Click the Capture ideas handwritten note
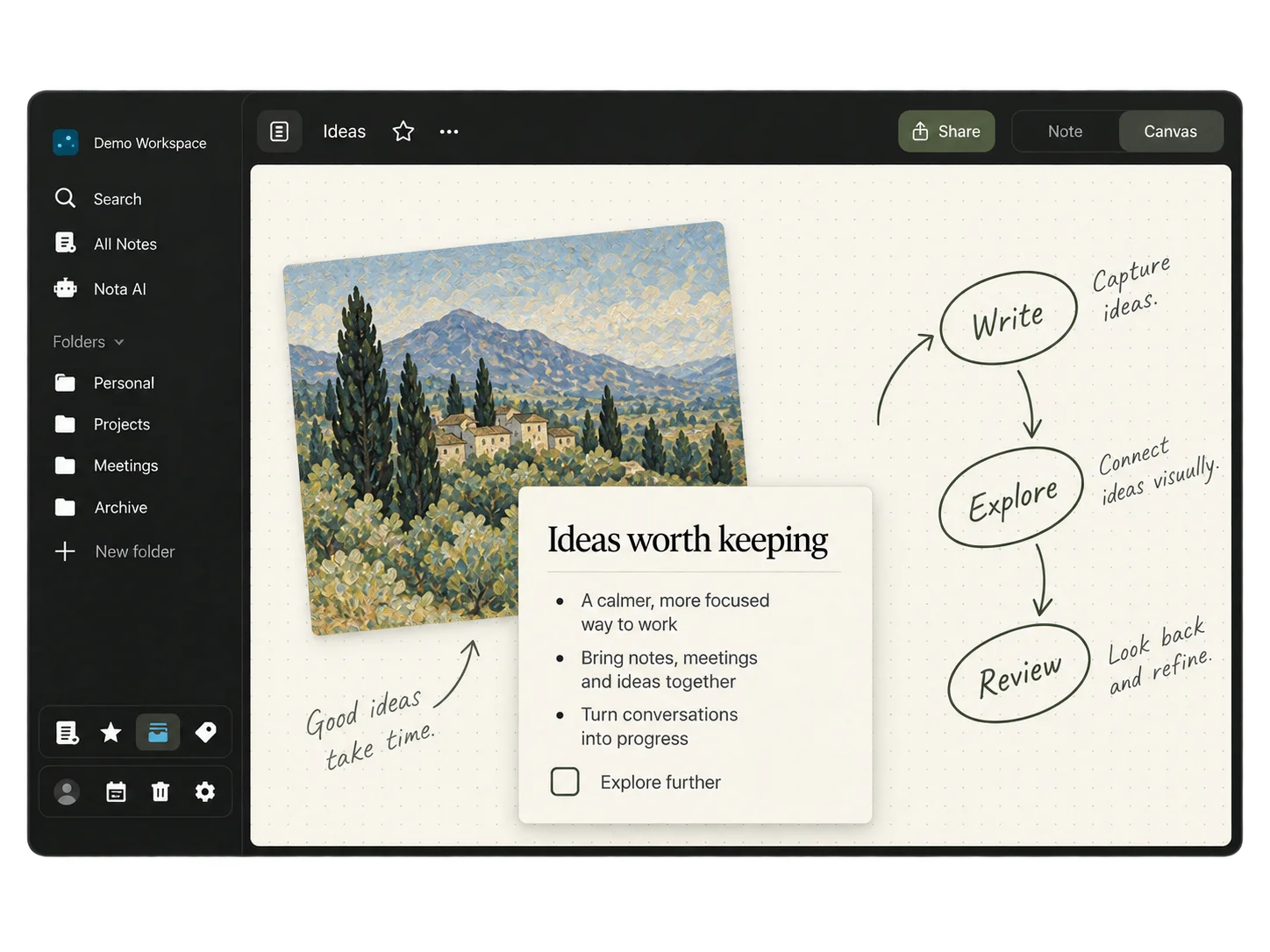The height and width of the screenshot is (952, 1270). 1131,288
